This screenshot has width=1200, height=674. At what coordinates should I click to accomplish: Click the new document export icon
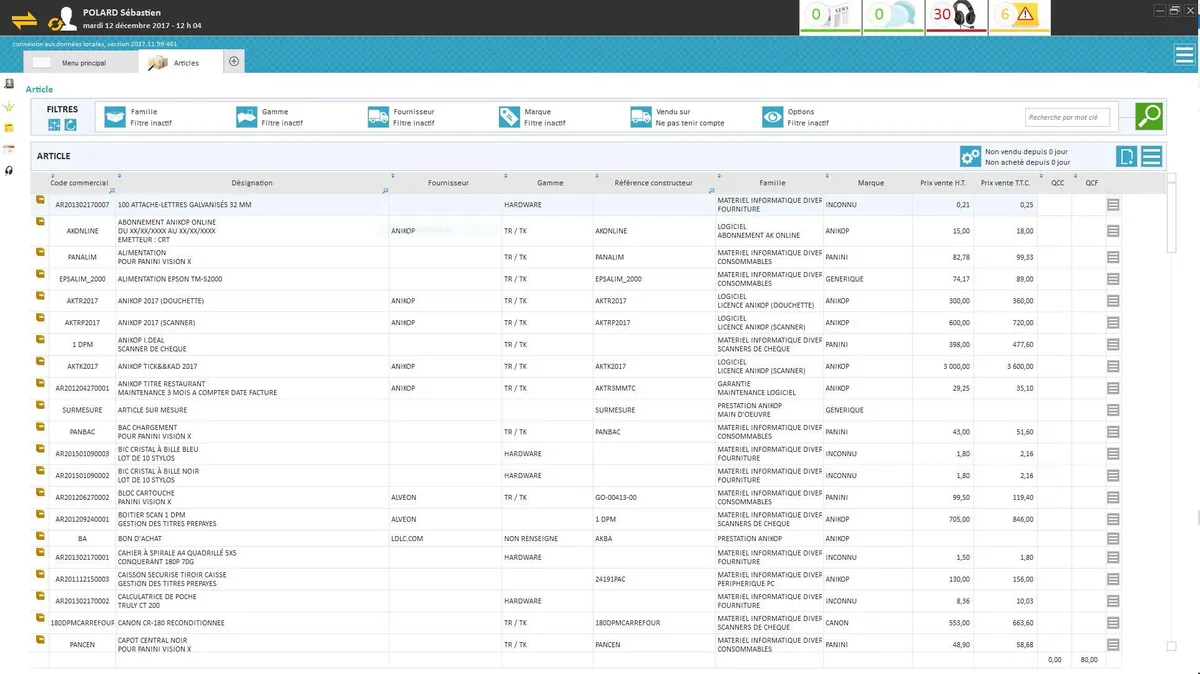1127,157
